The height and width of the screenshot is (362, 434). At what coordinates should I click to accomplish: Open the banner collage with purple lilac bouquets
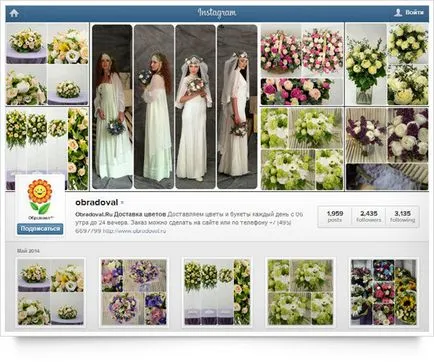(x=387, y=149)
